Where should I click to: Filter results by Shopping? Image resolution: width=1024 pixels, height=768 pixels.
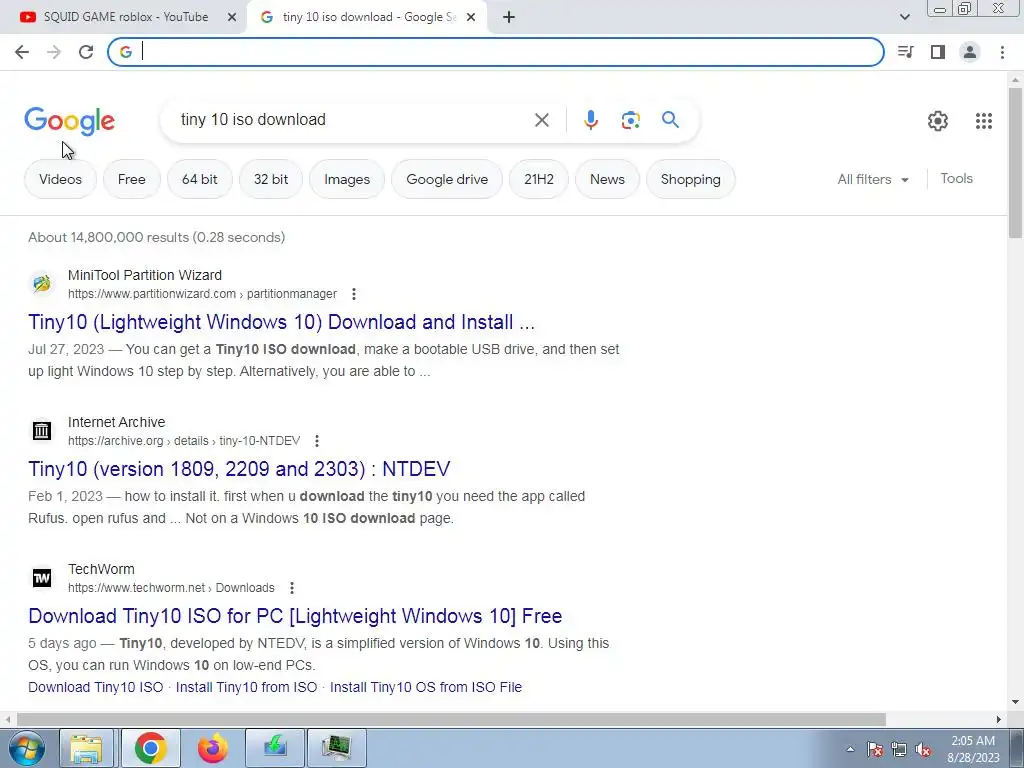coord(690,179)
